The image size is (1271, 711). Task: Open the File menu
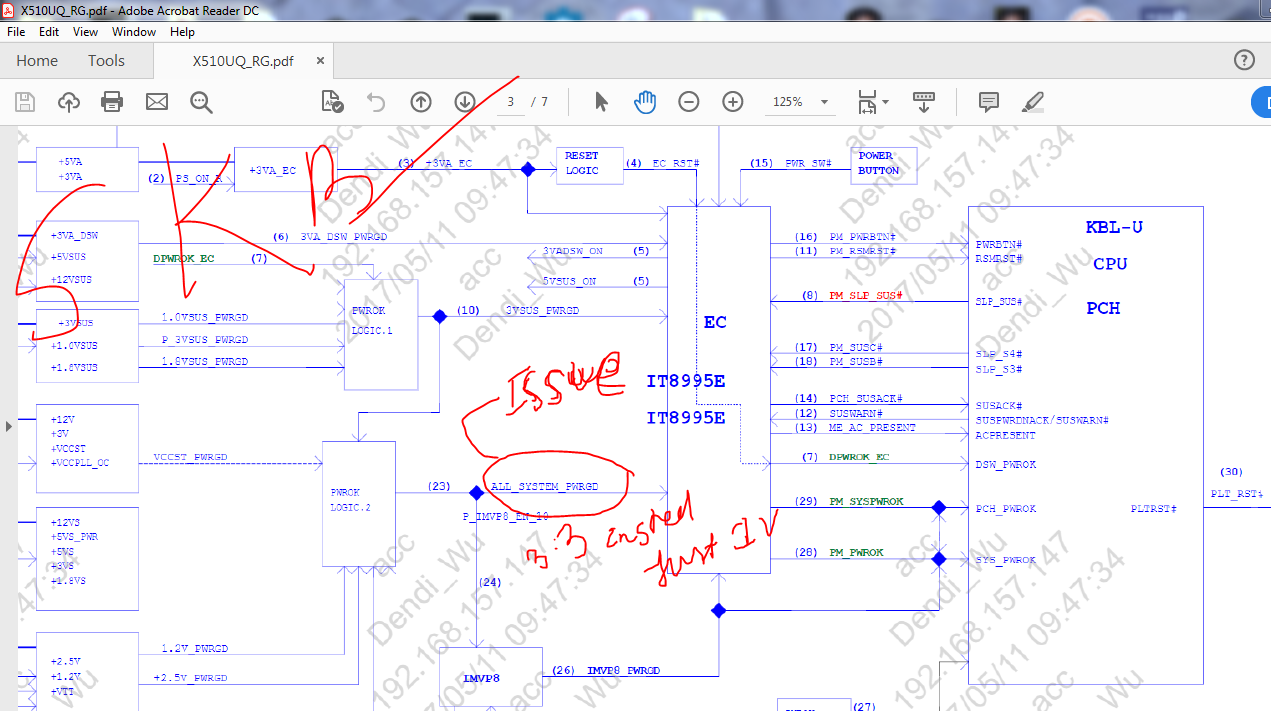[x=16, y=32]
